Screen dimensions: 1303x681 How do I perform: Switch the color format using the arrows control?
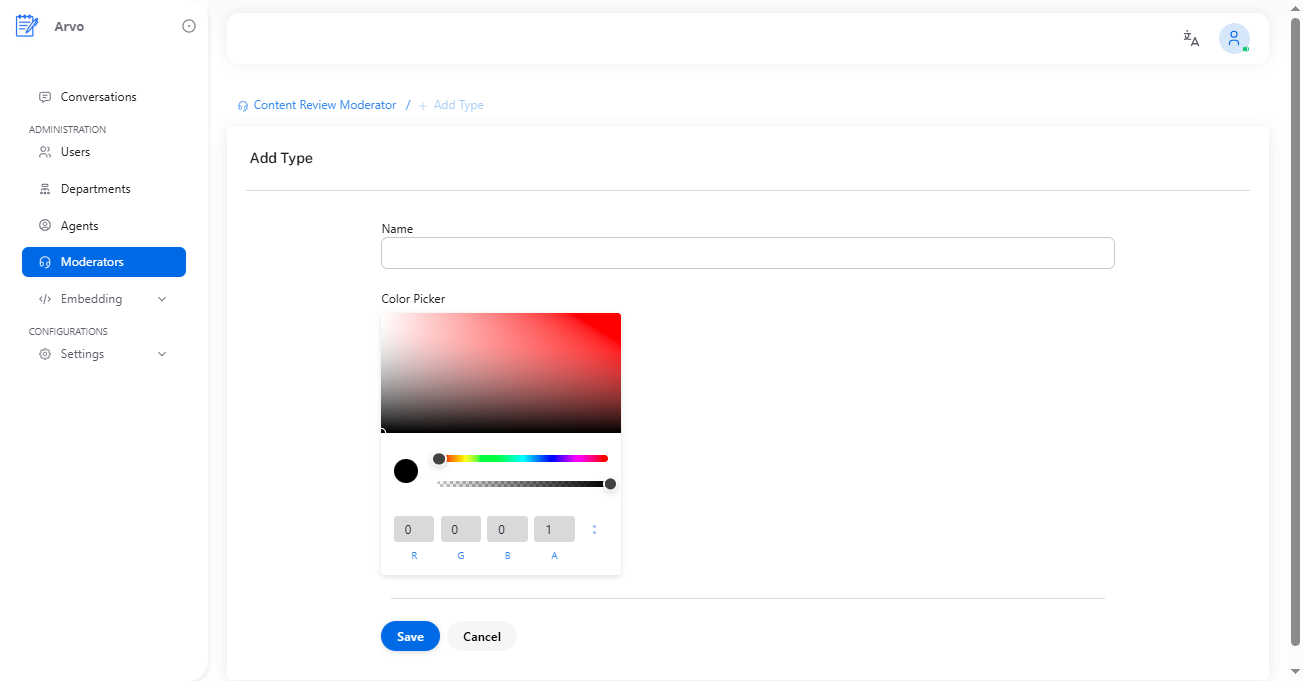point(595,529)
